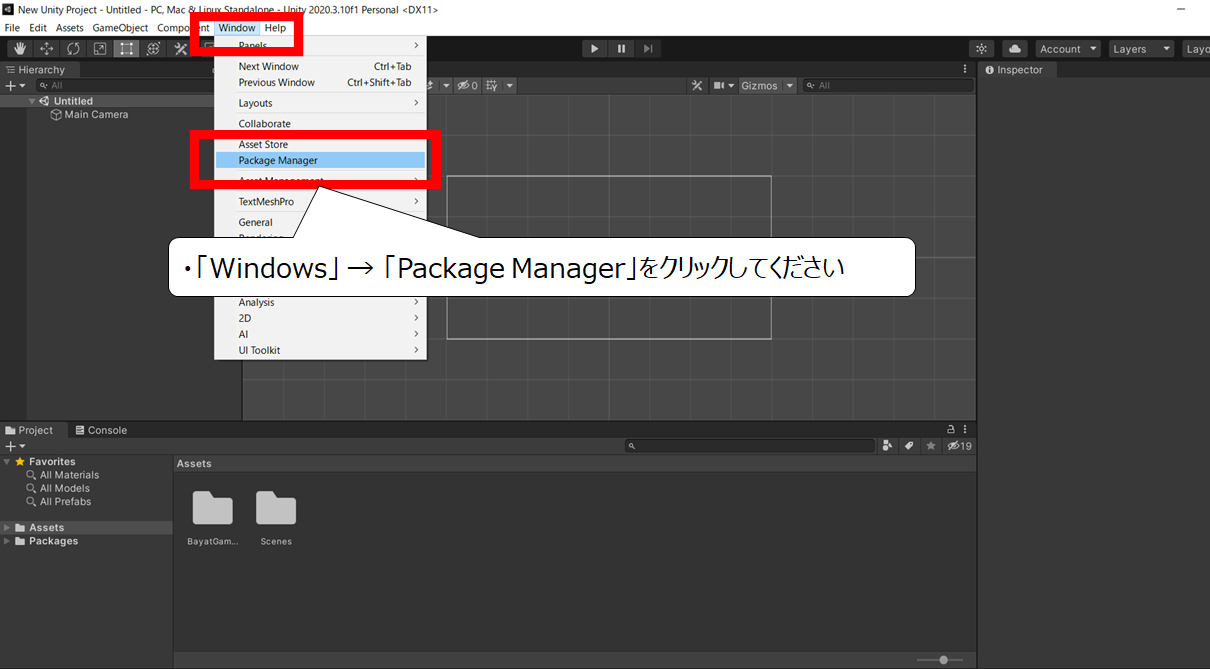
Task: Select the All Models saved search
Action: point(58,488)
